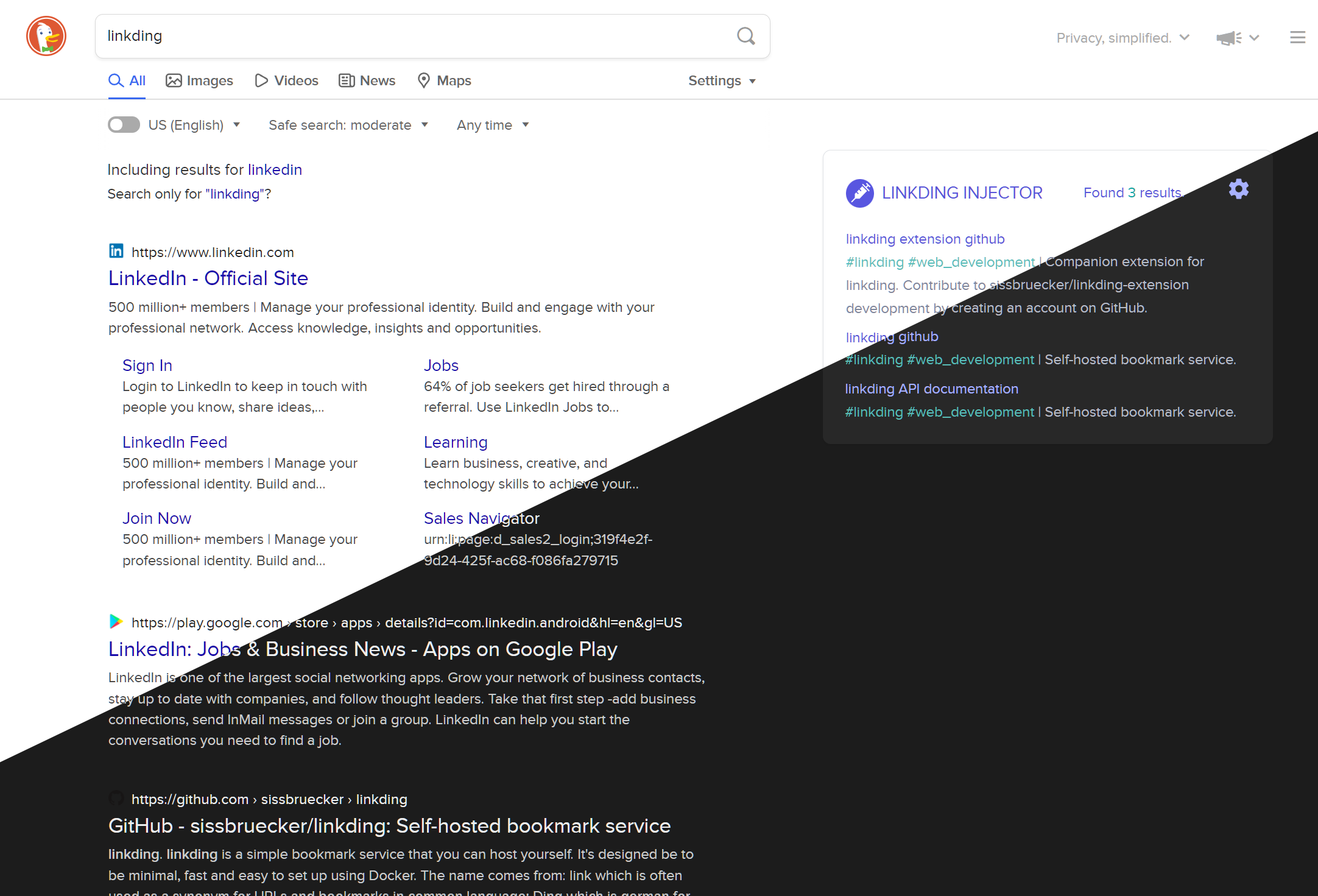Open the Learning sitelink
The image size is (1318, 896).
tap(456, 442)
